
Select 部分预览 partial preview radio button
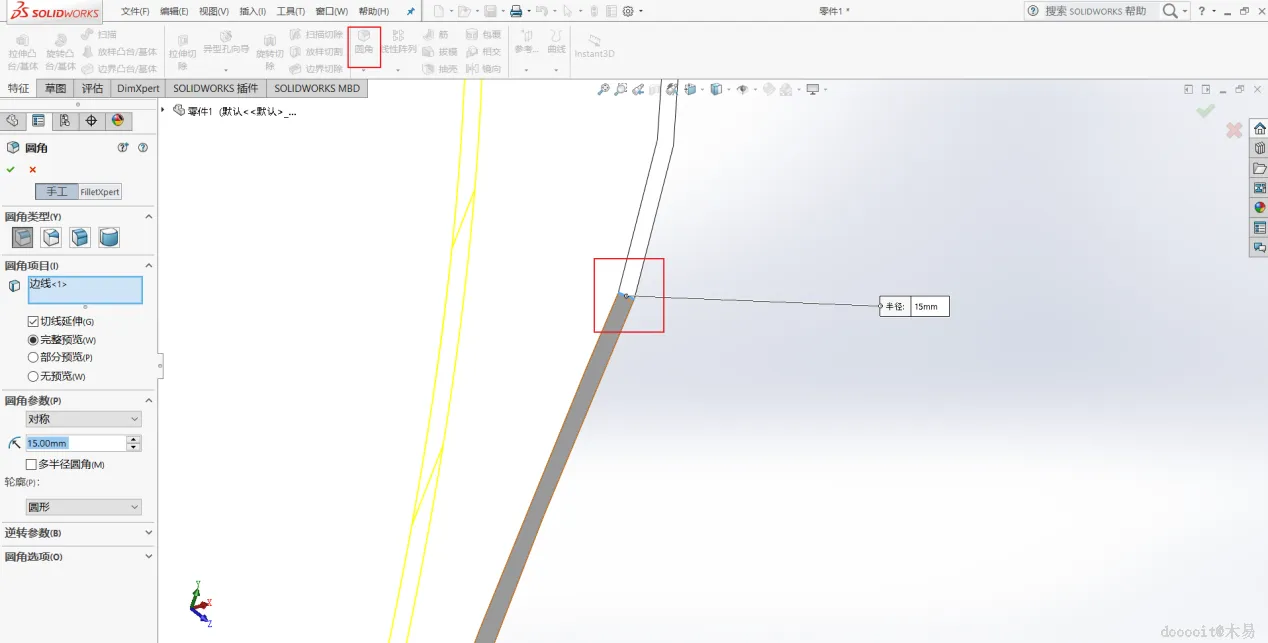[33, 357]
